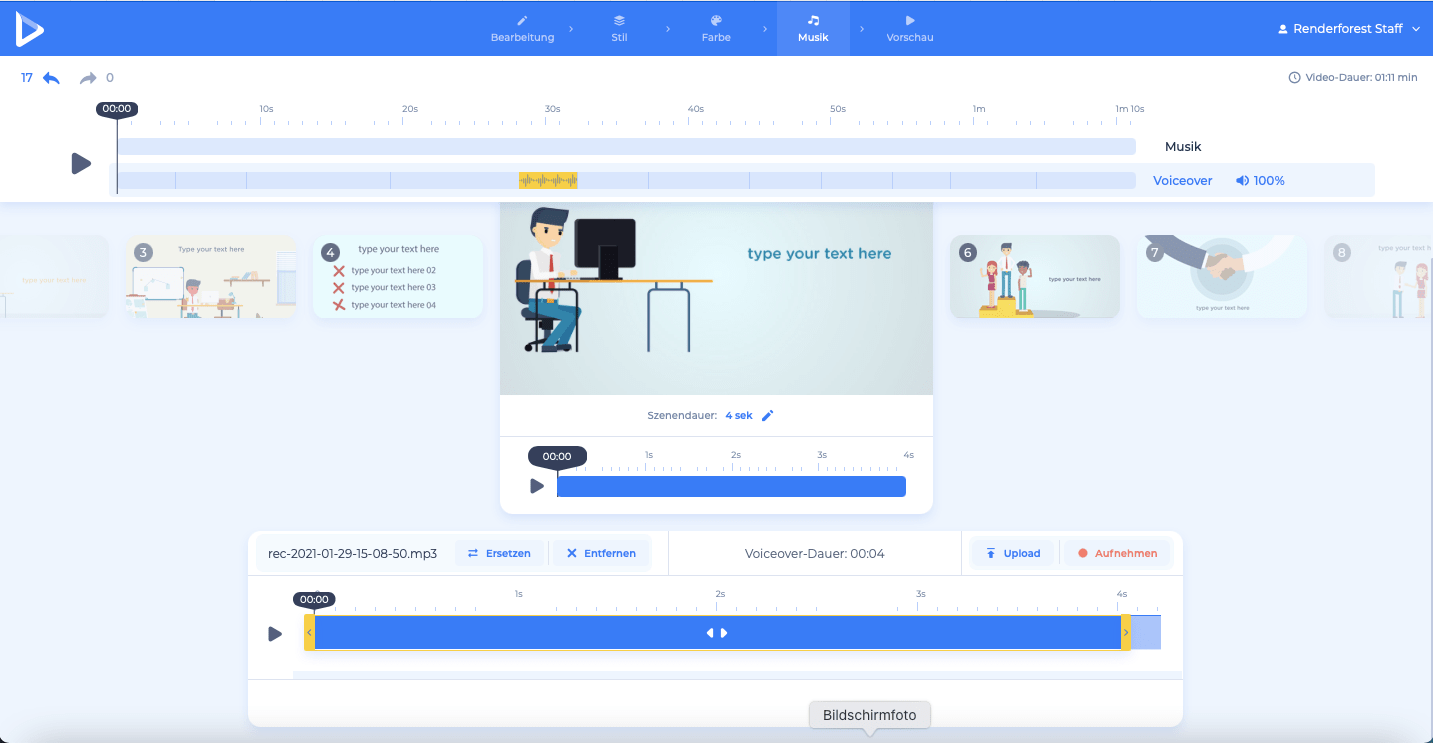Viewport: 1433px width, 743px height.
Task: Remove voiceover with Entfernen button
Action: tap(600, 553)
